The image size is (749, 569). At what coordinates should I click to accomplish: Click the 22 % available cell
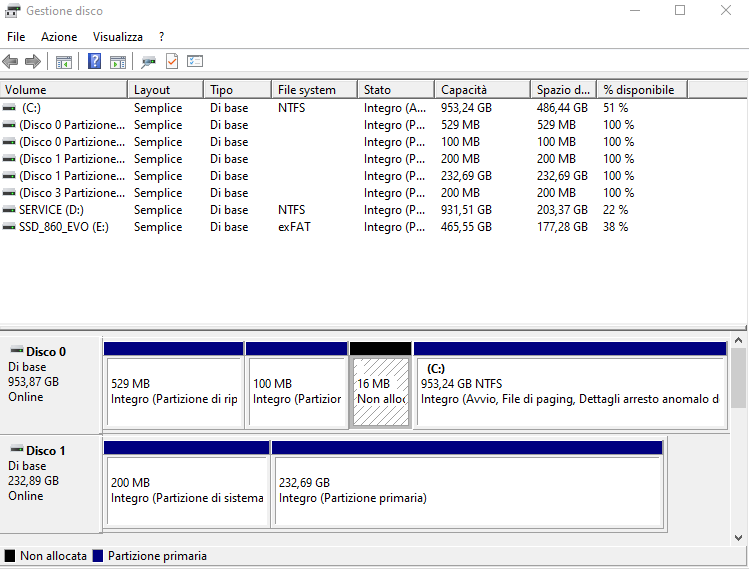(616, 210)
